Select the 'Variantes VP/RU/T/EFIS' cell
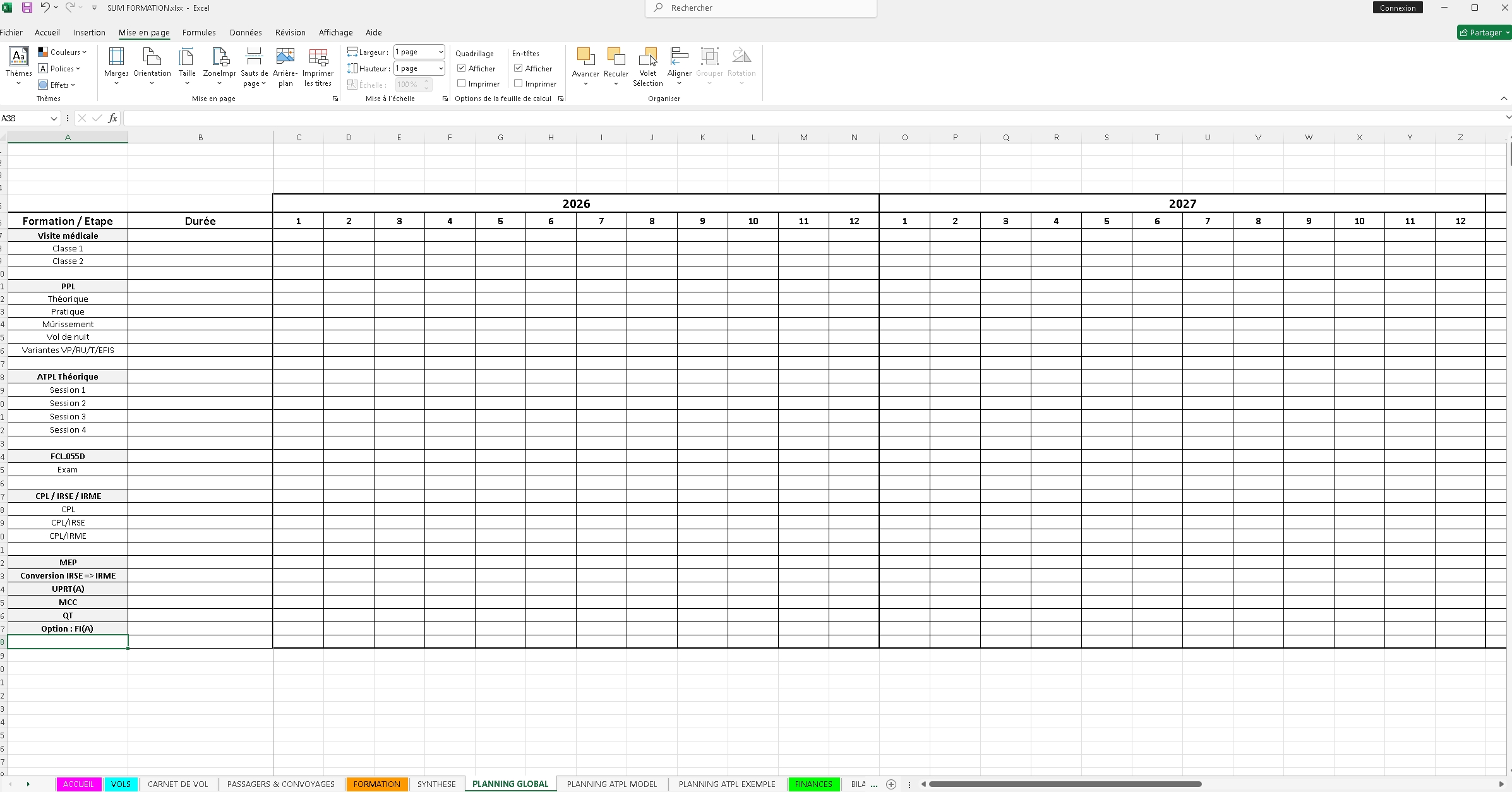The height and width of the screenshot is (792, 1512). [x=68, y=350]
